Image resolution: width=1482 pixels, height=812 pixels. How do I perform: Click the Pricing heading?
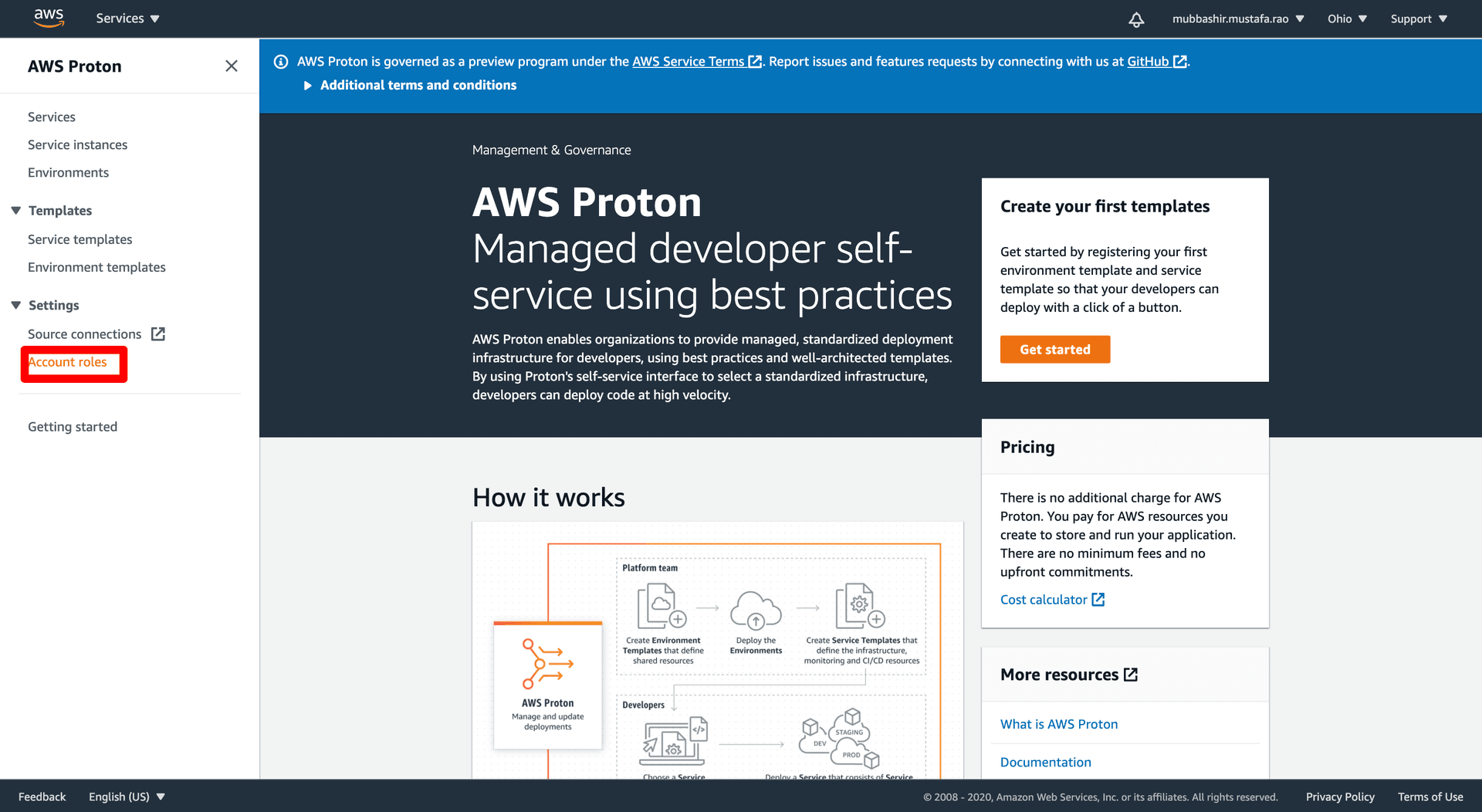pos(1027,448)
